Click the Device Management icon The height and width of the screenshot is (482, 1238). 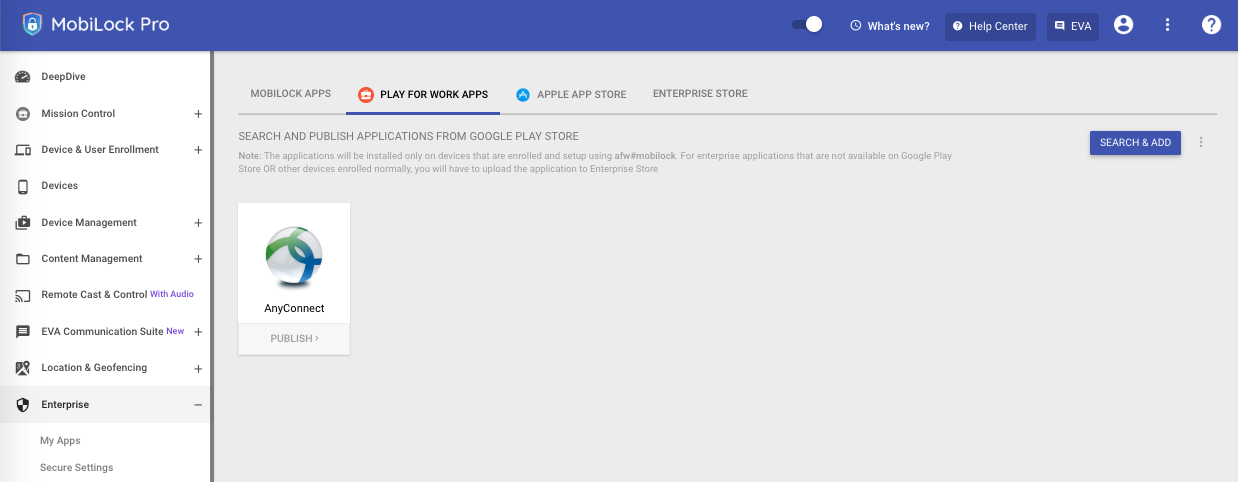(23, 223)
